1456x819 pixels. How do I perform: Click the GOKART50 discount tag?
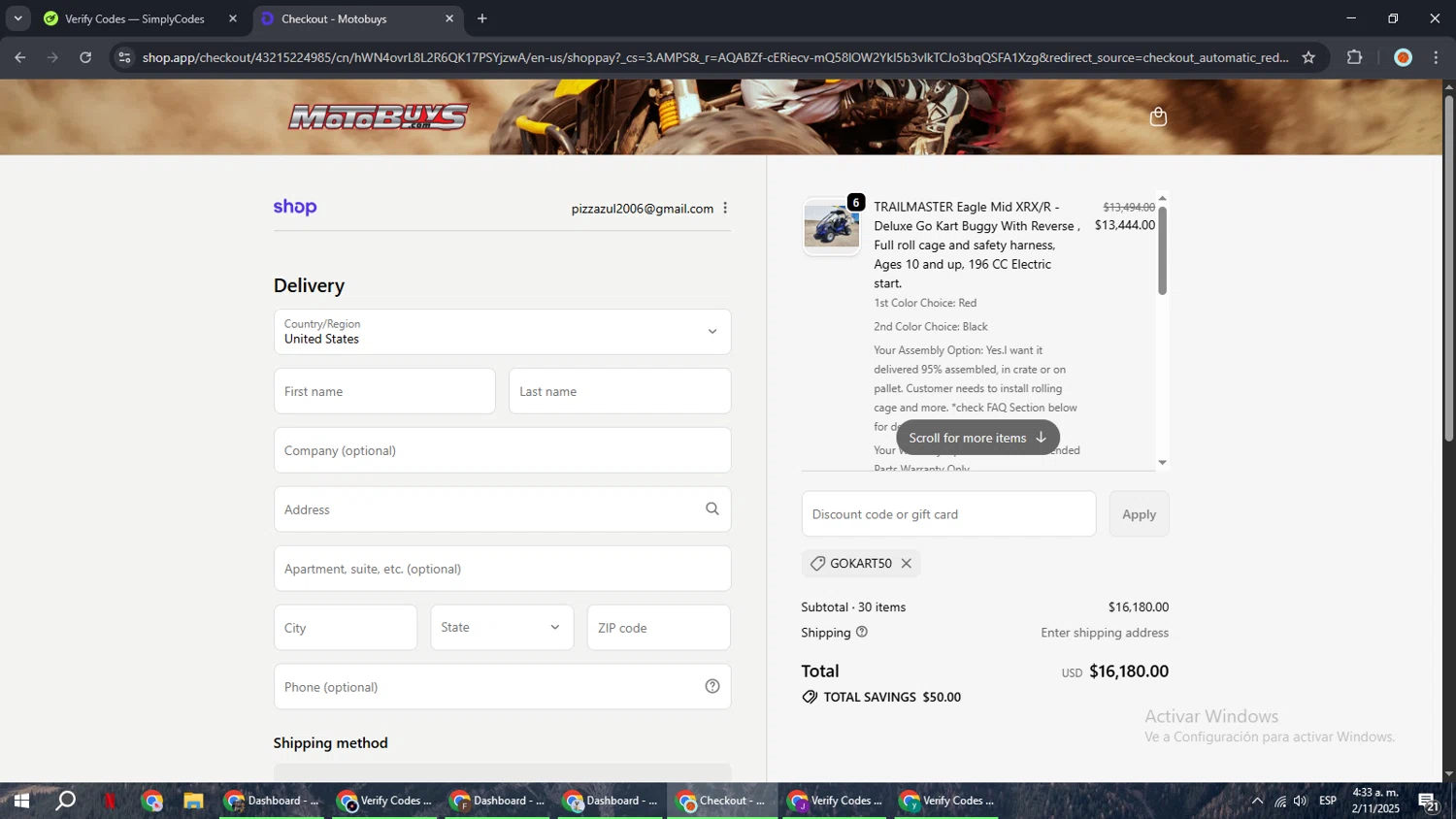click(x=861, y=564)
